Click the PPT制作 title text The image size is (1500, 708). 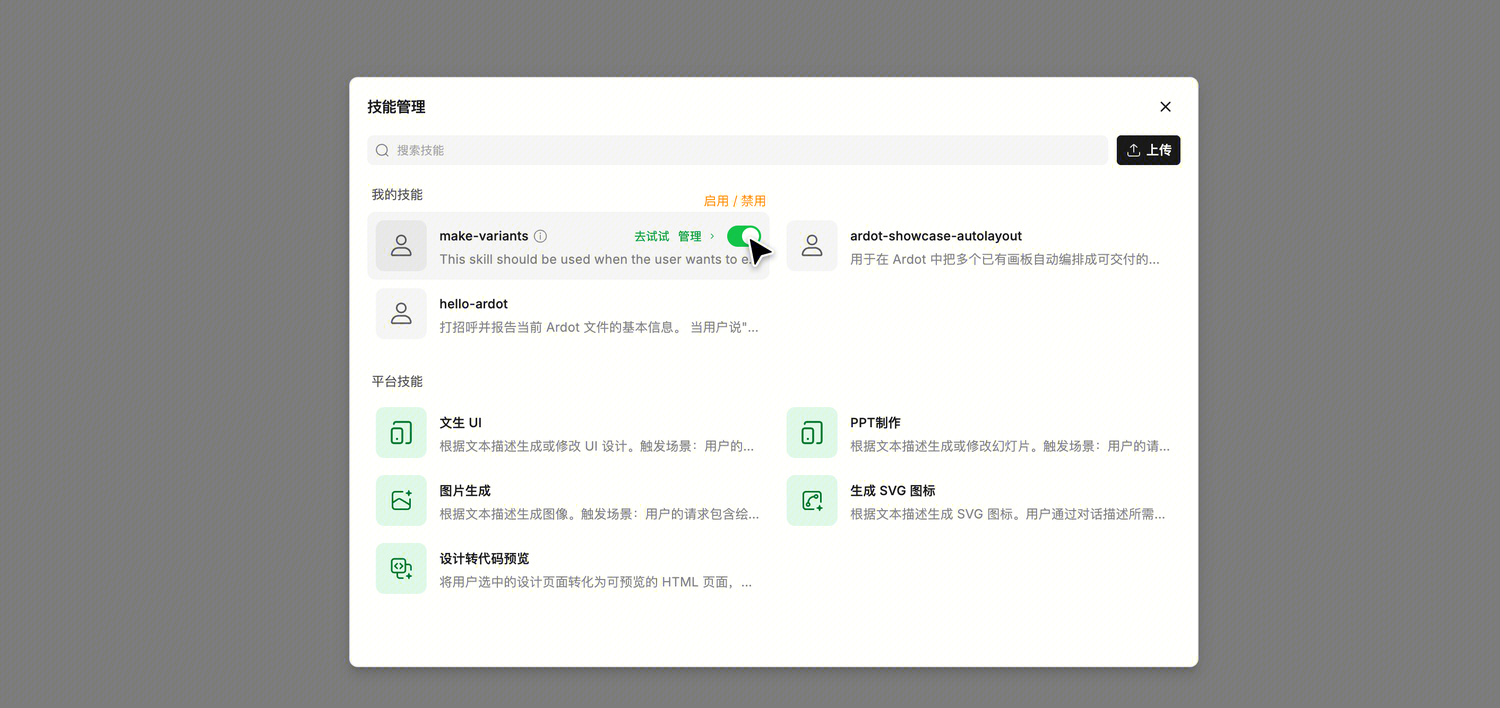click(x=876, y=423)
